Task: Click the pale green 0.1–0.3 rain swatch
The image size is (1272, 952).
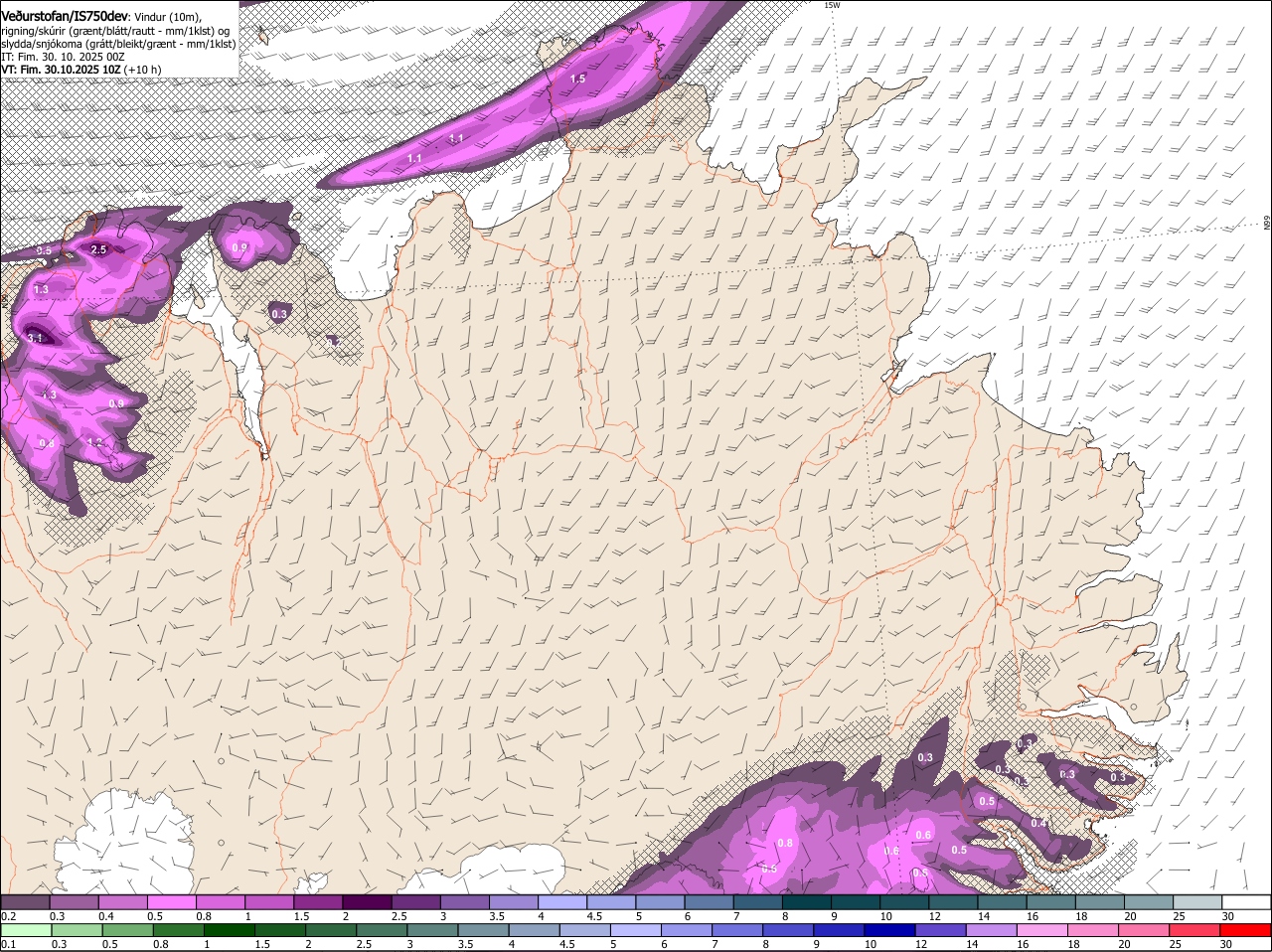Action: 26,930
